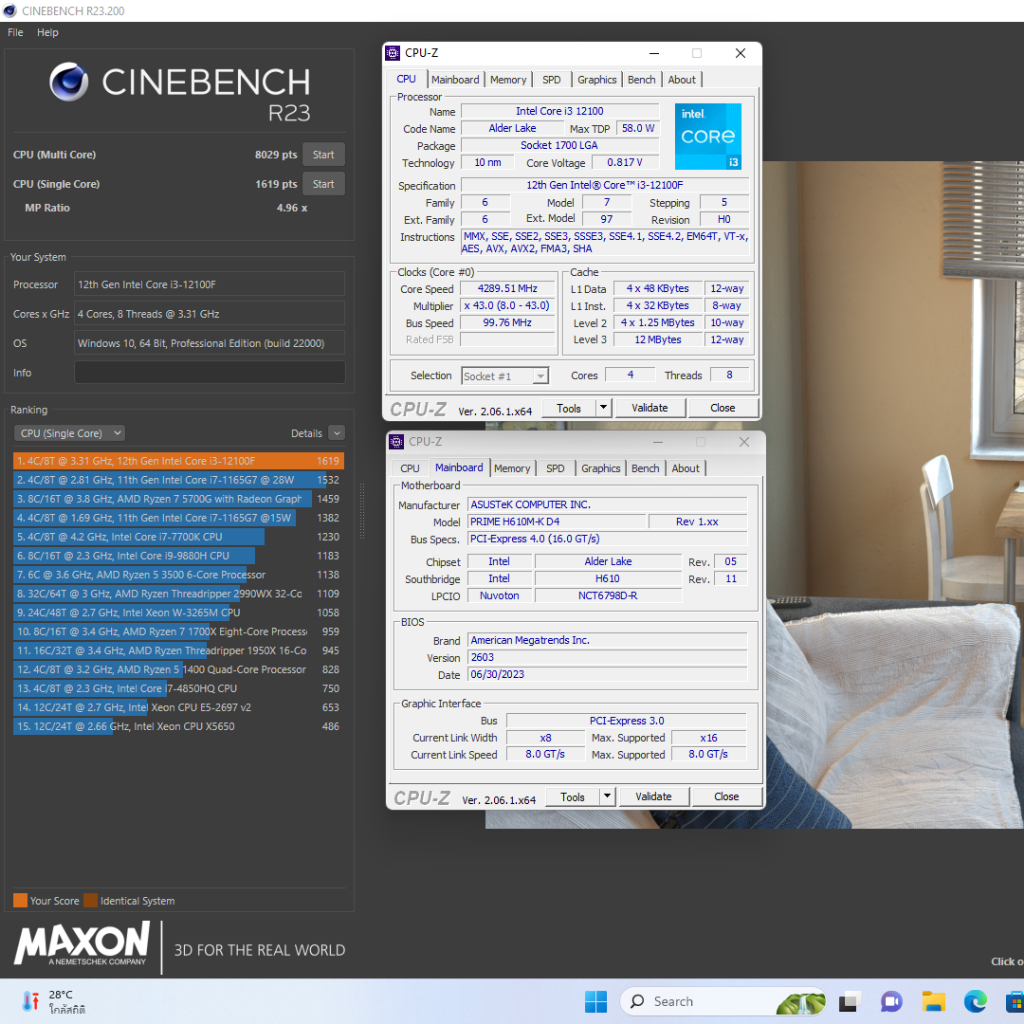
Task: Start the CPU (Single Core) benchmark
Action: (x=323, y=184)
